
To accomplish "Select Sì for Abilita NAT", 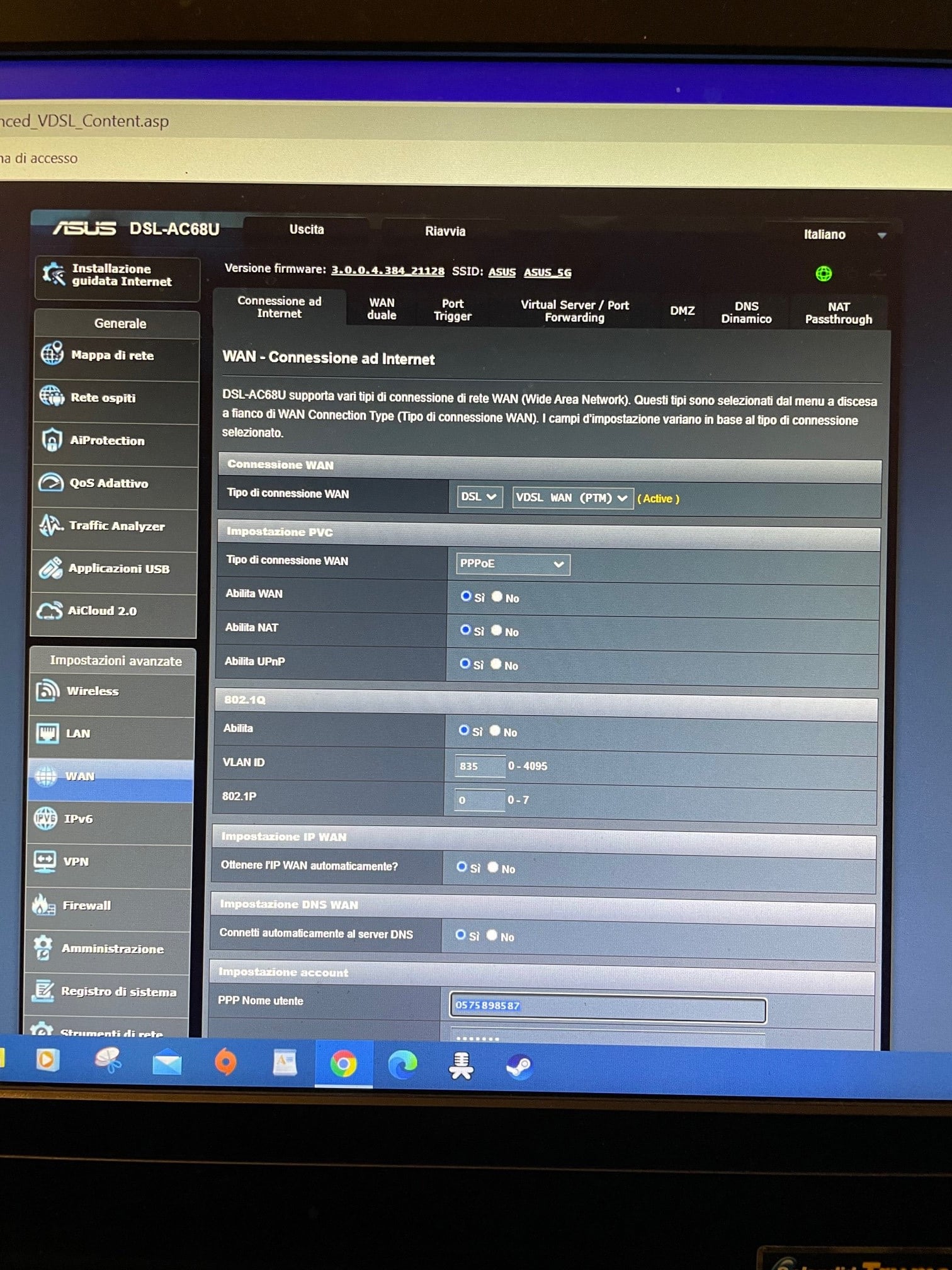I will point(465,629).
